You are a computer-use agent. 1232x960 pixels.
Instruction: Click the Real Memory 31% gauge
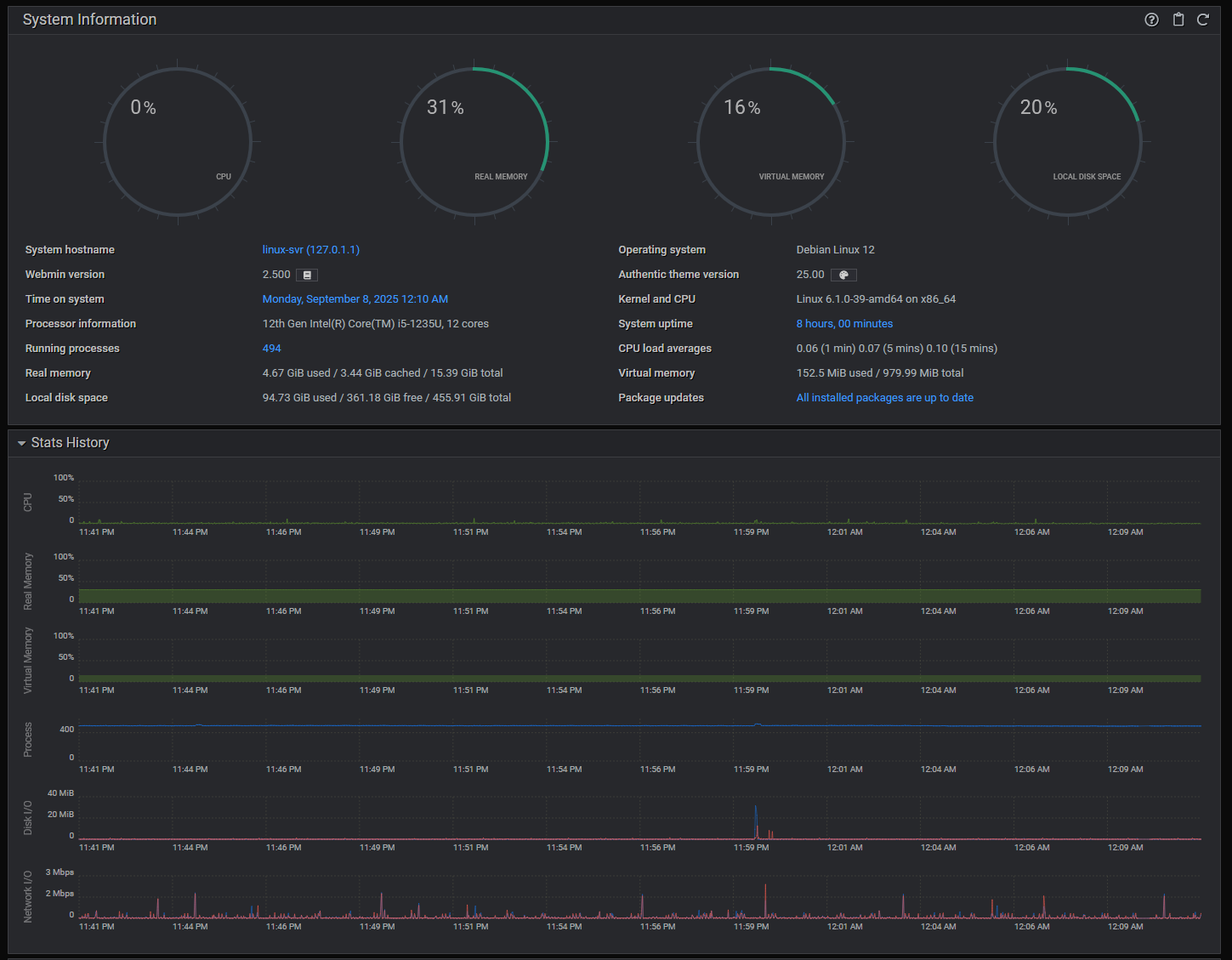tap(474, 142)
